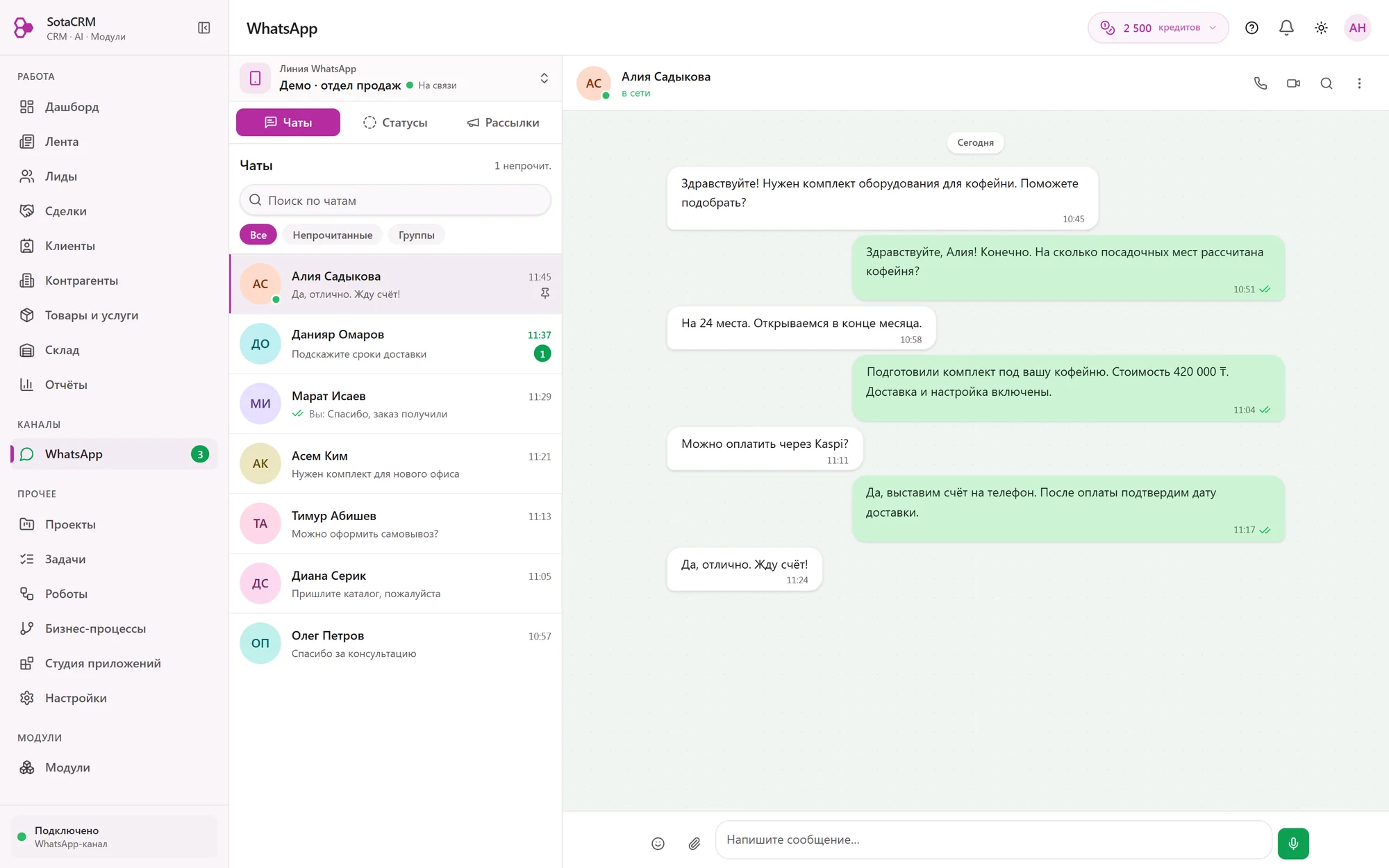Start a voice call with Алия Садыкова
Screen dimensions: 1389x868
pos(1261,83)
